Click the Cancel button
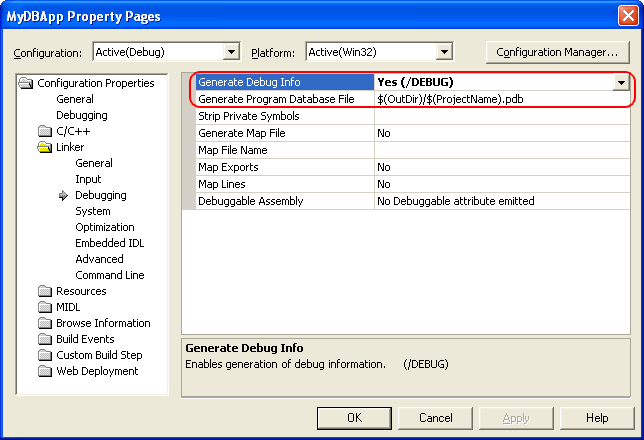This screenshot has width=644, height=440. coord(435,418)
